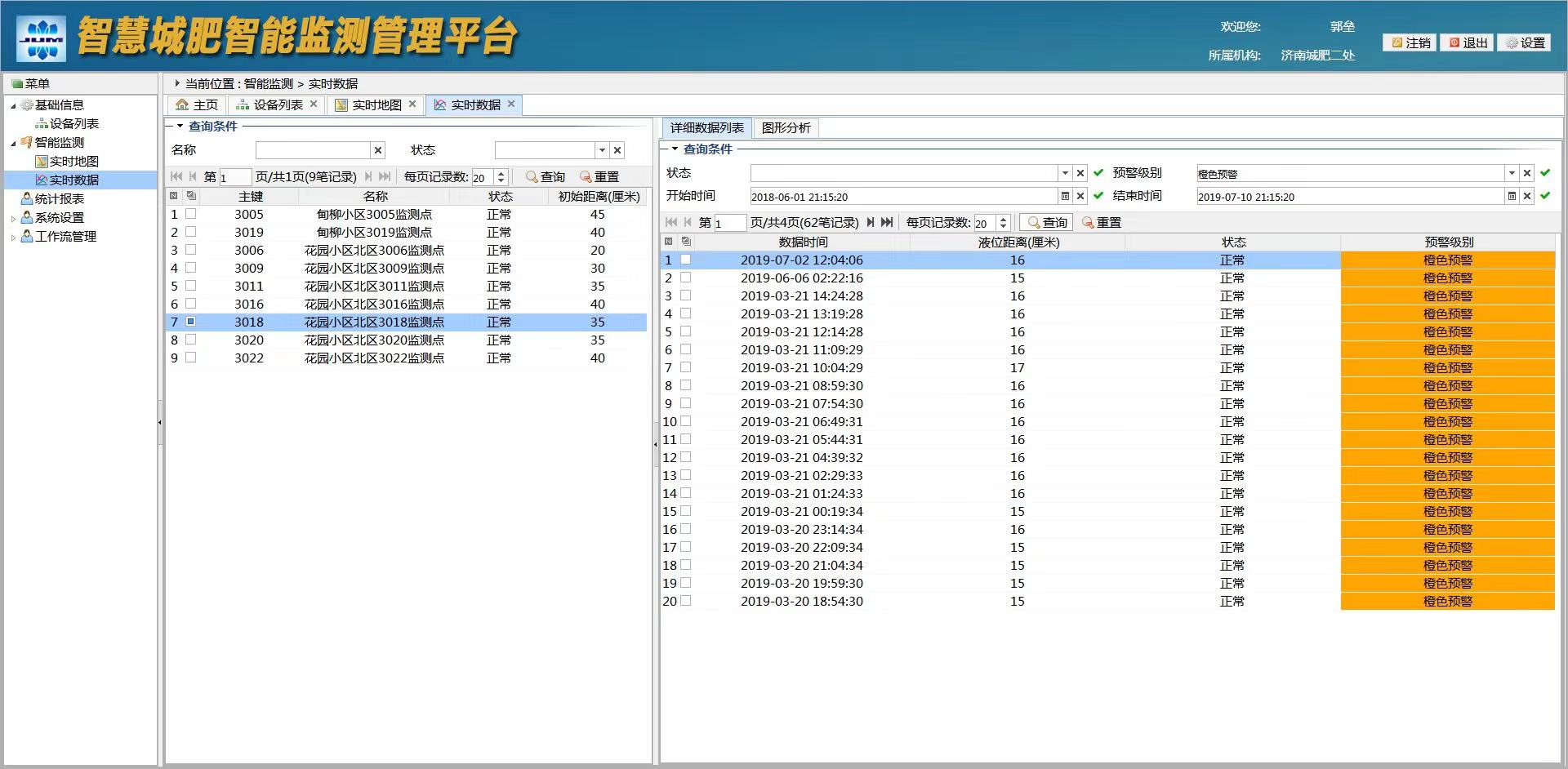Check the row for 2019-07-02 12:04:06
The image size is (1568, 769).
pos(687,260)
